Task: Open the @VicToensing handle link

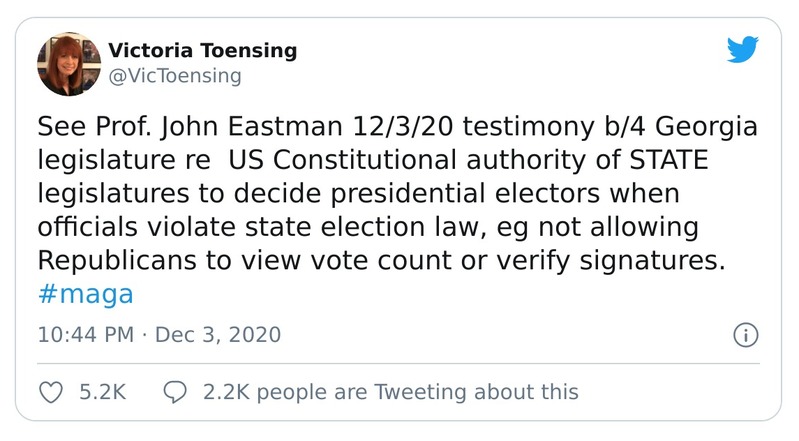Action: point(174,75)
